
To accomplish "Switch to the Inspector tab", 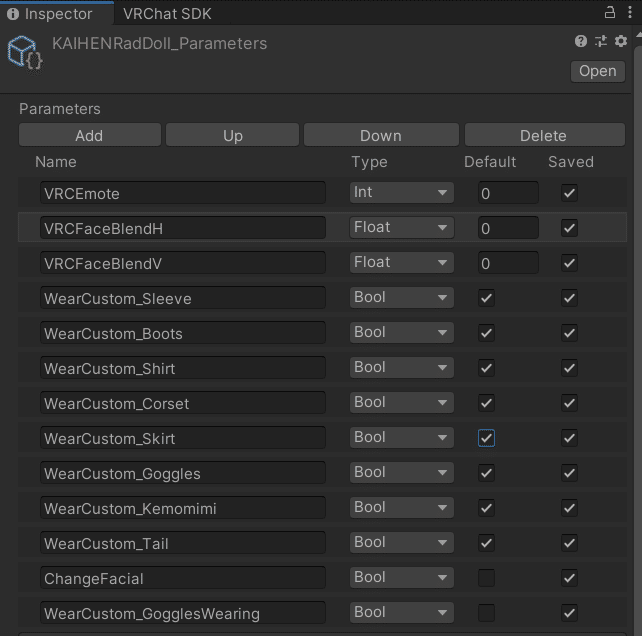I will click(57, 14).
